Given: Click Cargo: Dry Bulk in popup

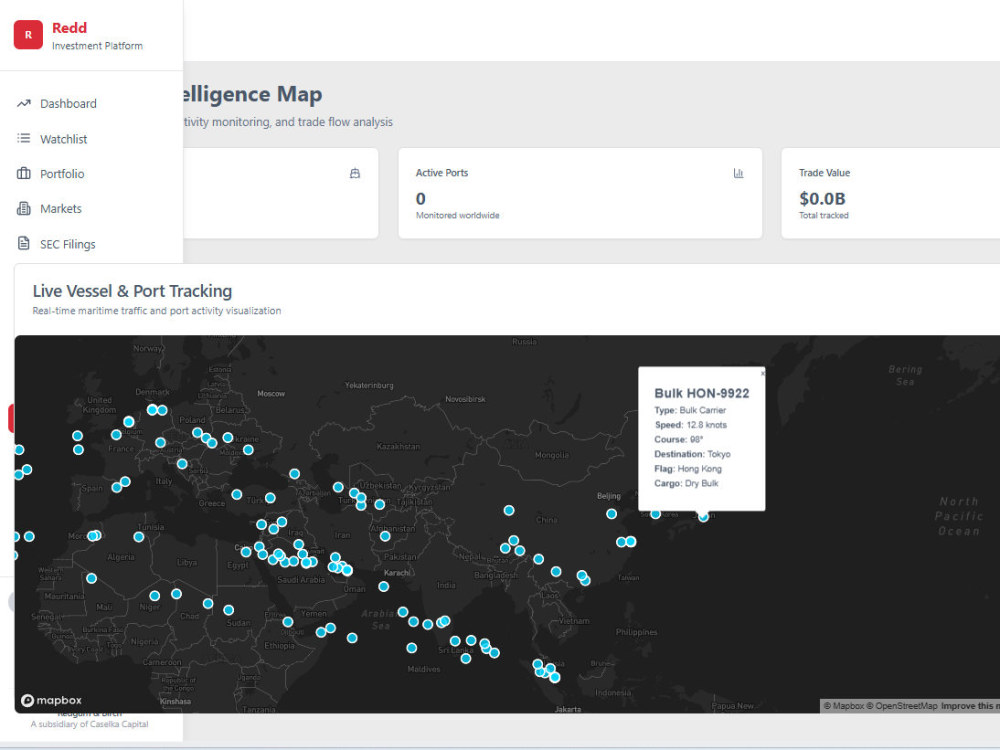Looking at the screenshot, I should click(686, 483).
